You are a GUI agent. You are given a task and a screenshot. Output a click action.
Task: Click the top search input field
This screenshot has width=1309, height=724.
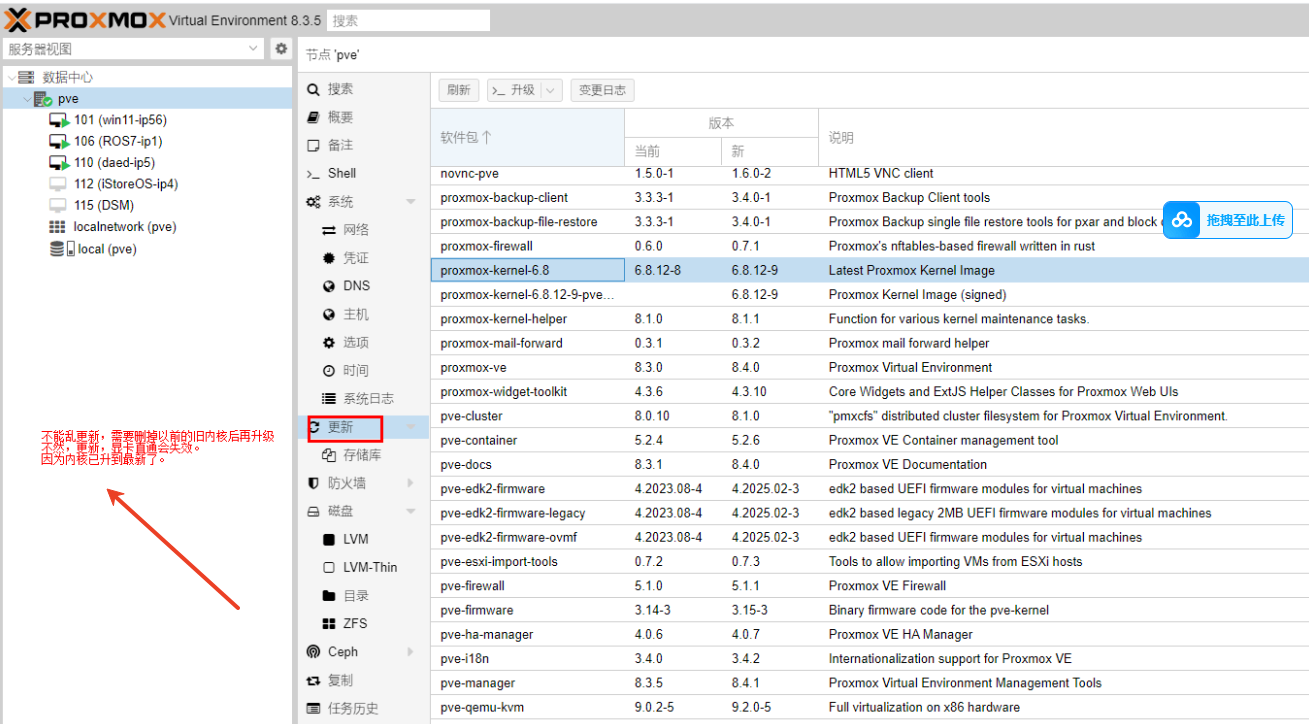pyautogui.click(x=409, y=20)
